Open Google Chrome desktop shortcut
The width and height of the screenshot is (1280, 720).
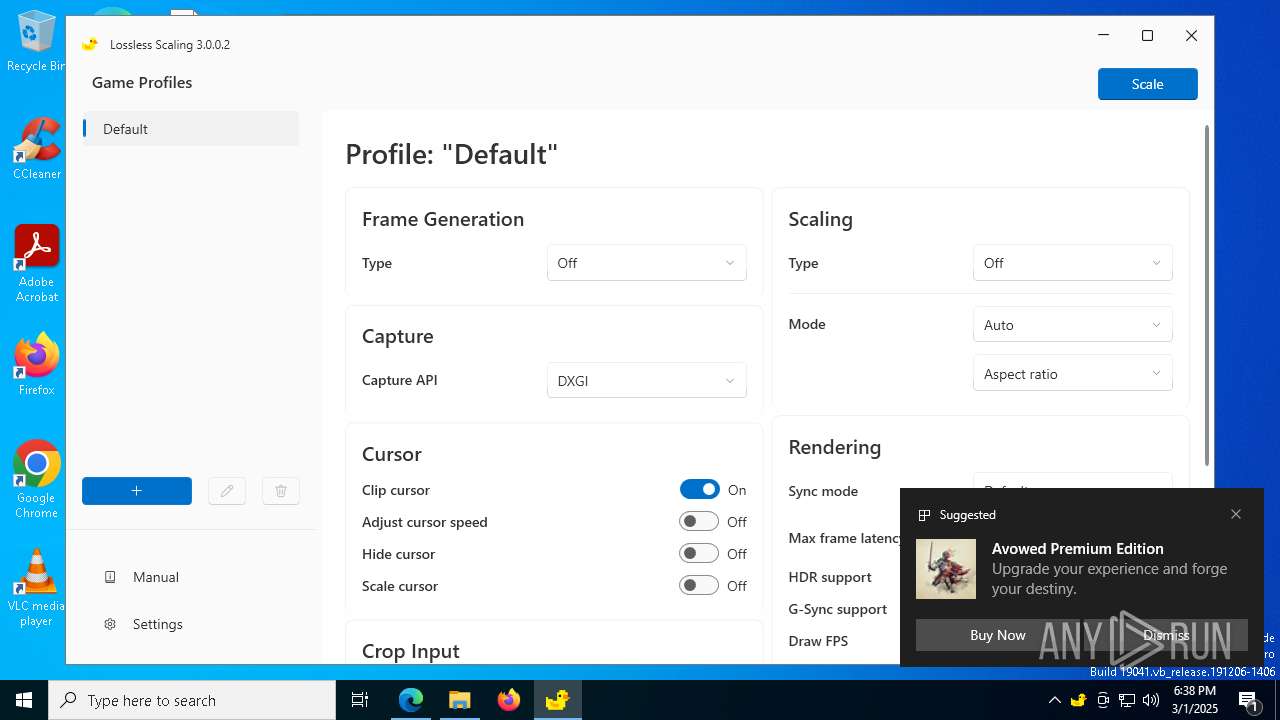[x=36, y=480]
